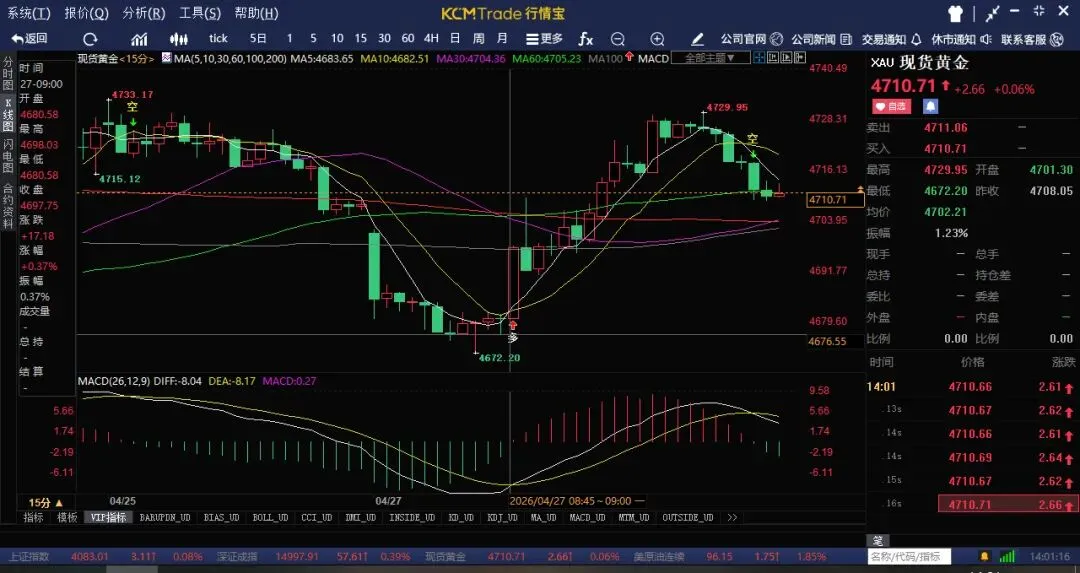Screen dimensions: 1080x573
Task: Toggle the 自选 favorite heart button
Action: 891,106
